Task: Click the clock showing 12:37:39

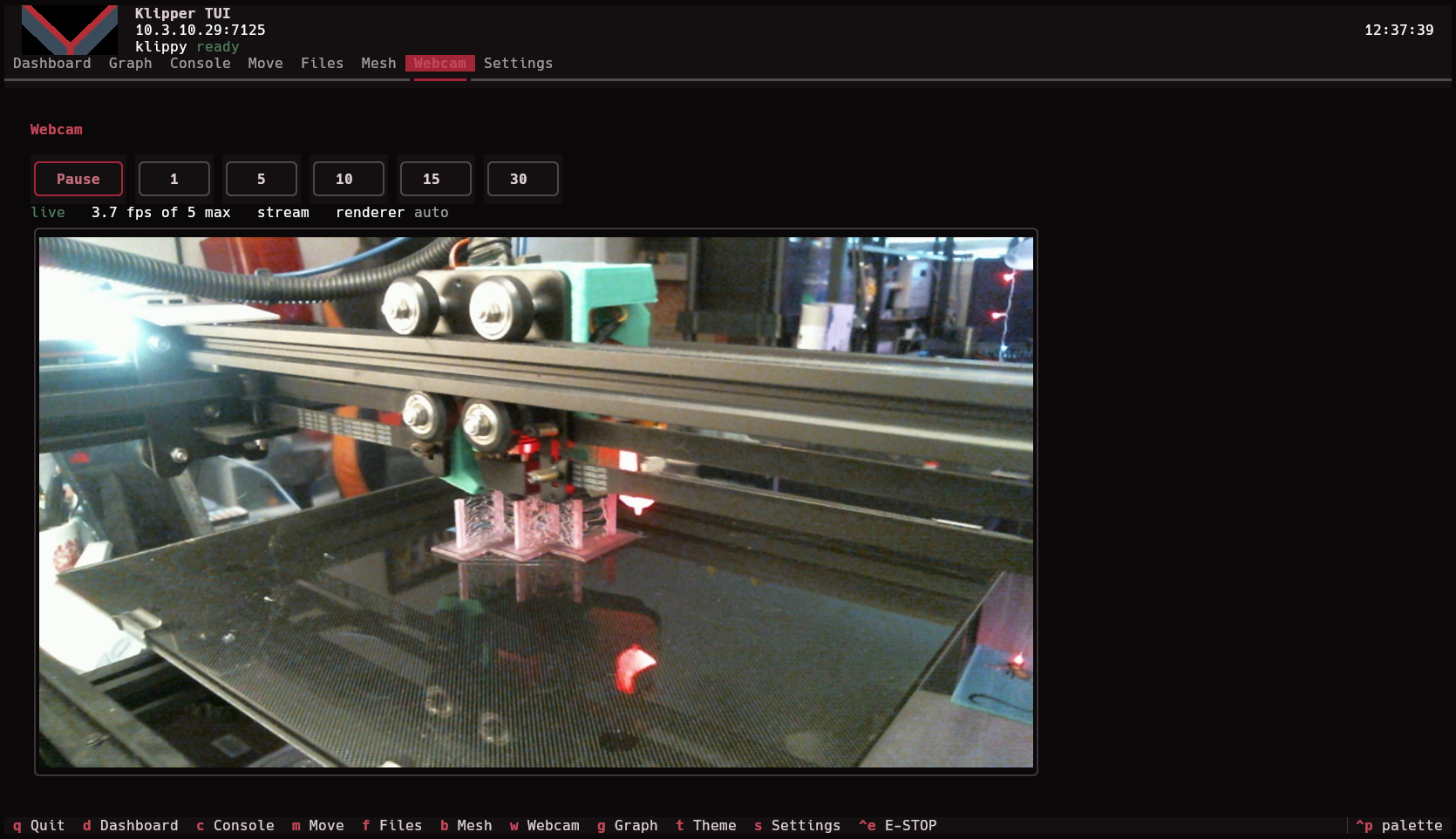Action: (1398, 30)
